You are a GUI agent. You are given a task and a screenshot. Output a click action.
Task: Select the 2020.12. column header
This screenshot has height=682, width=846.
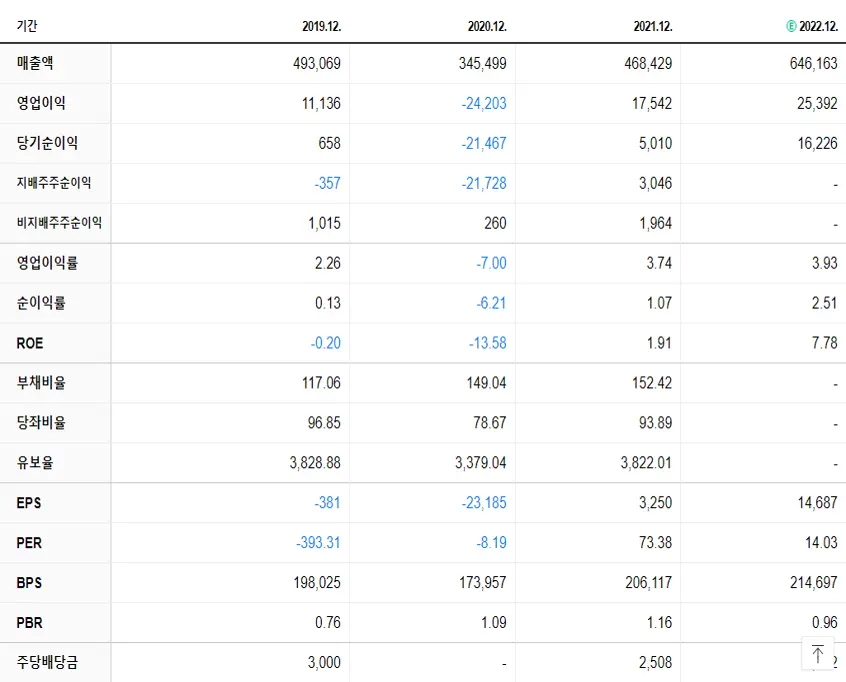click(487, 26)
